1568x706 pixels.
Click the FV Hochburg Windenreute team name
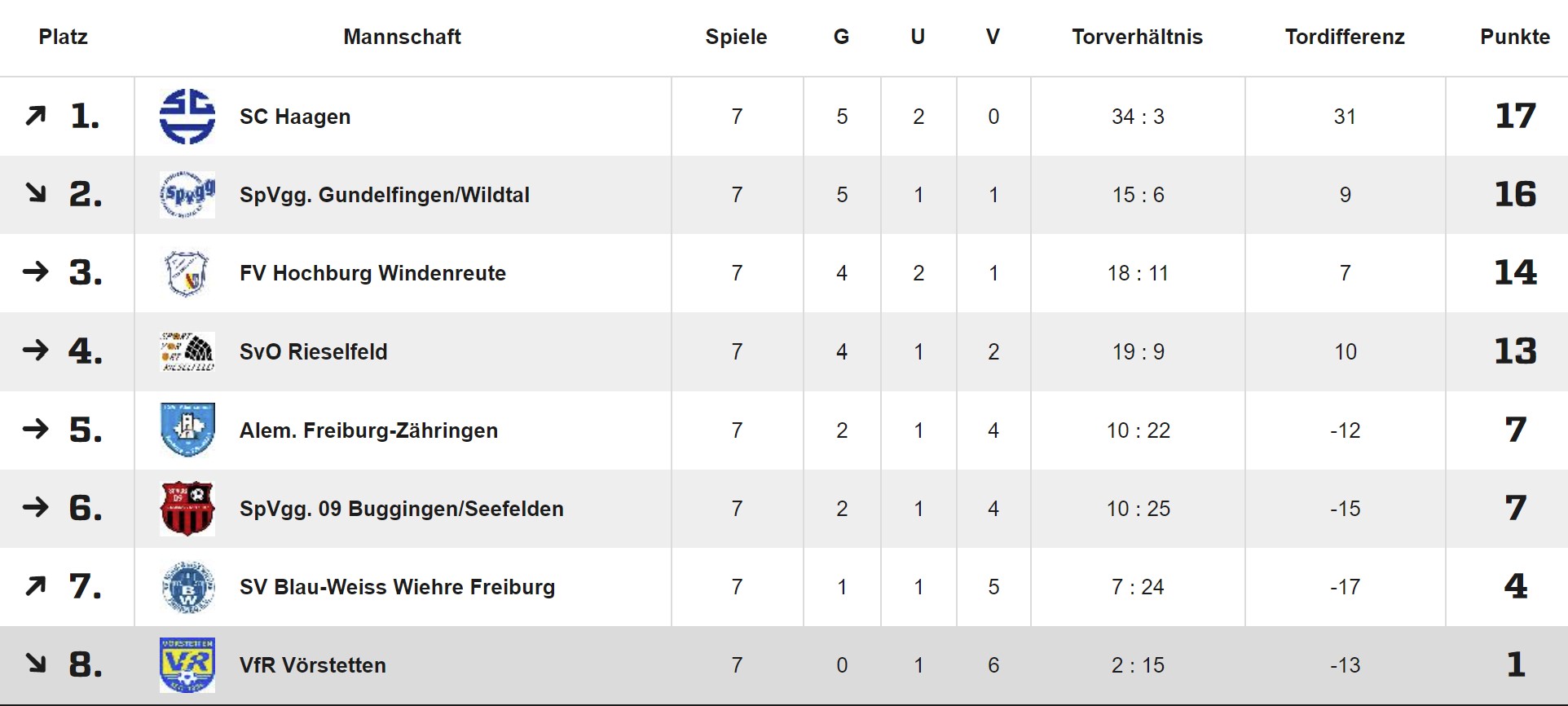(x=372, y=273)
